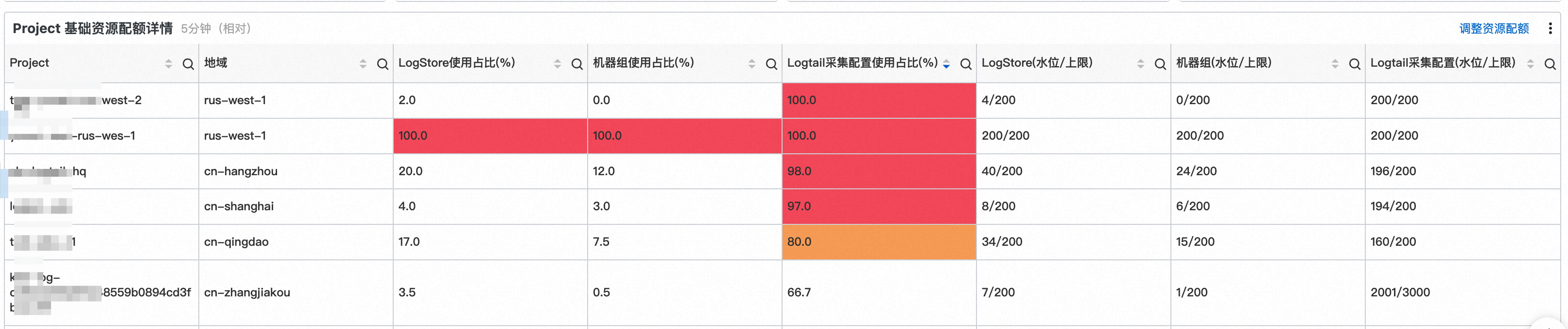Image resolution: width=1568 pixels, height=329 pixels.
Task: Click the 机器组(水位/上限) column header
Action: coord(1223,63)
